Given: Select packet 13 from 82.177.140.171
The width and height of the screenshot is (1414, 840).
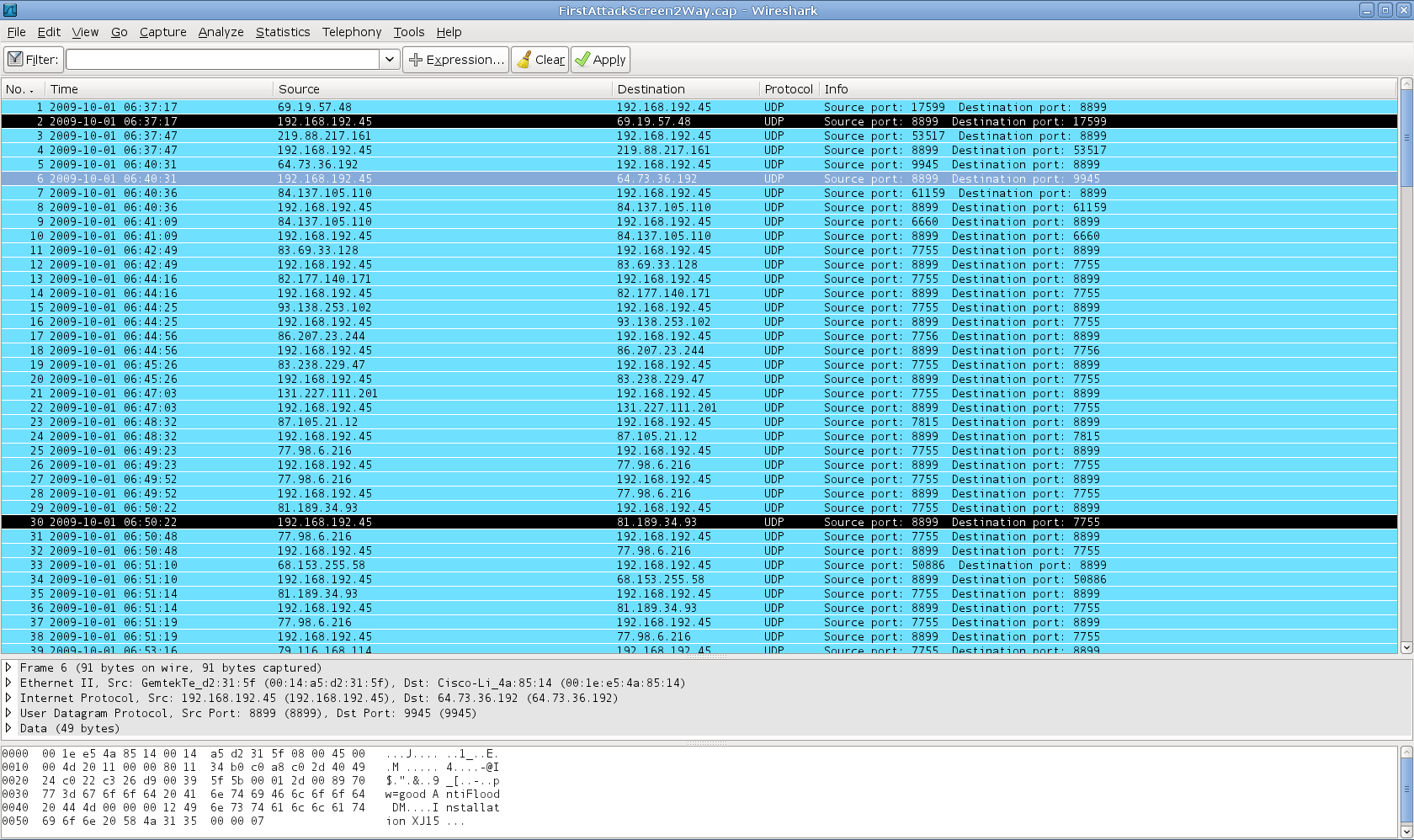Looking at the screenshot, I should [699, 279].
